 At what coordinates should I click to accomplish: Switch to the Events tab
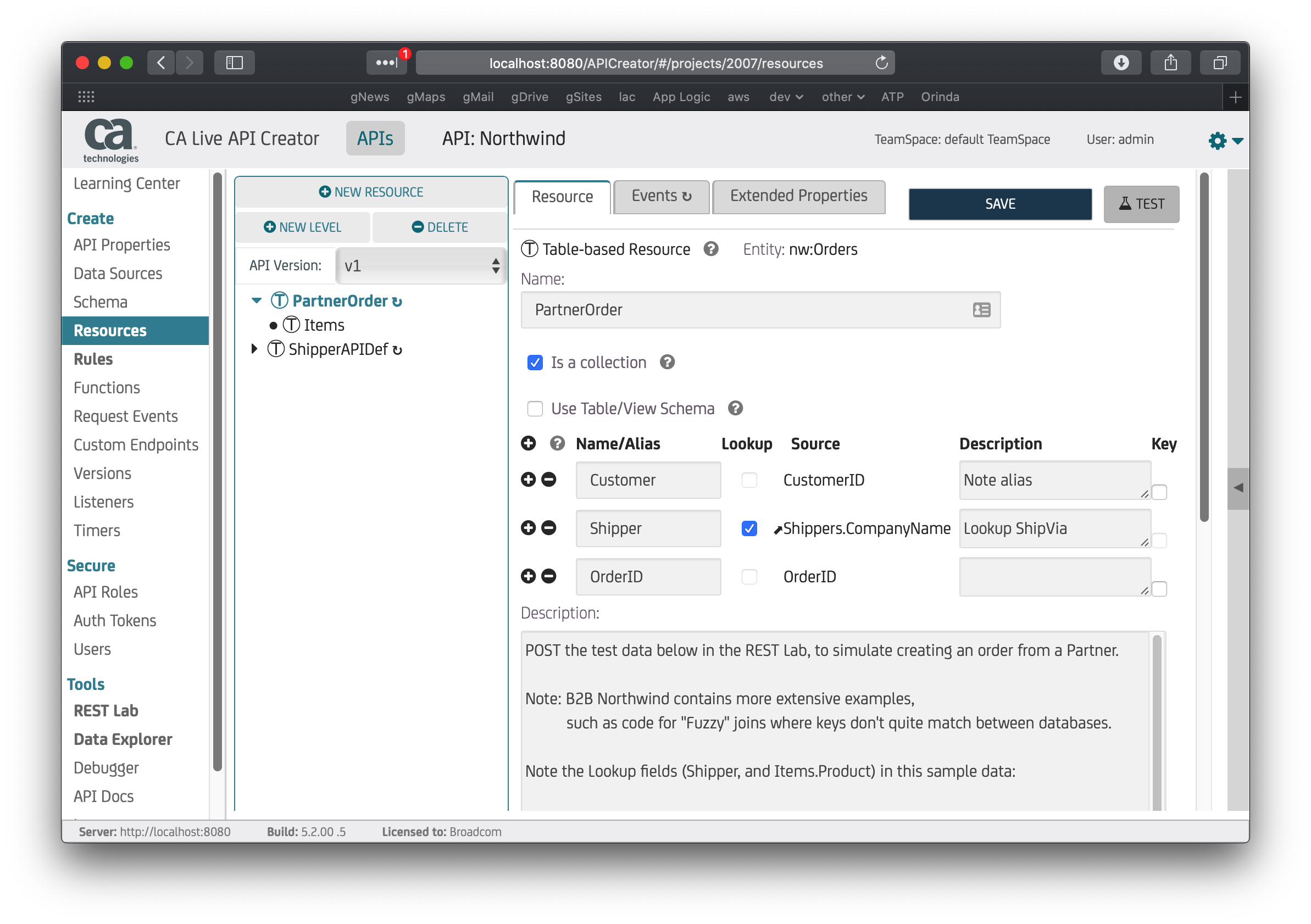(660, 196)
